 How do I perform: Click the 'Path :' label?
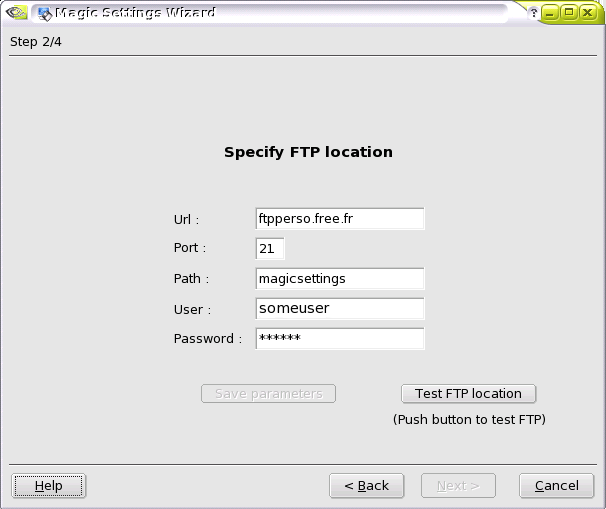[x=191, y=279]
